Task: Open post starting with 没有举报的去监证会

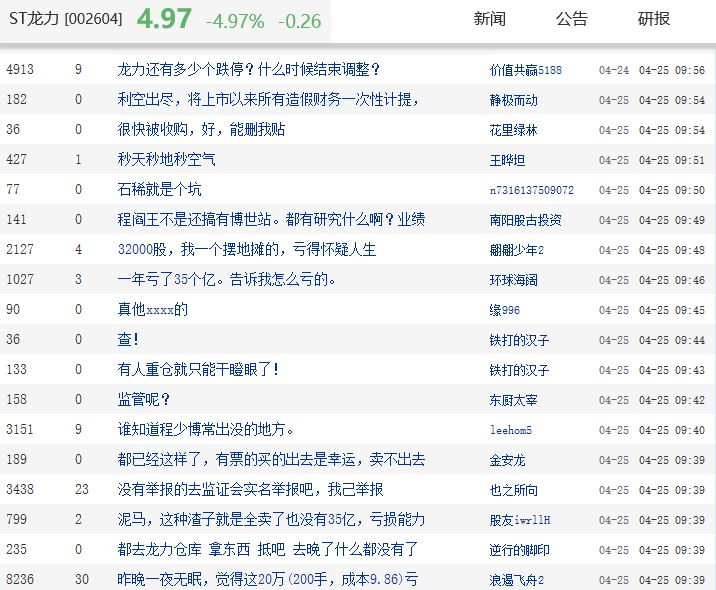Action: pyautogui.click(x=250, y=490)
